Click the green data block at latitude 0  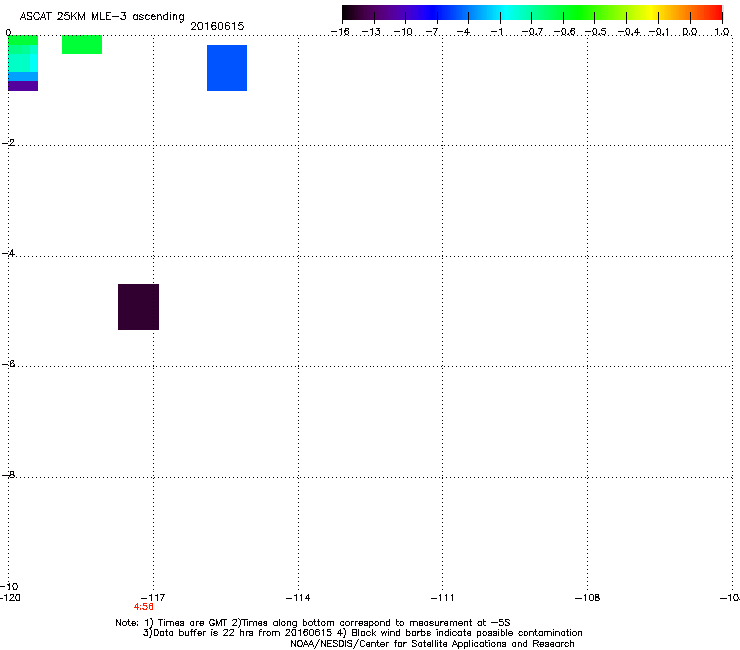tap(82, 44)
